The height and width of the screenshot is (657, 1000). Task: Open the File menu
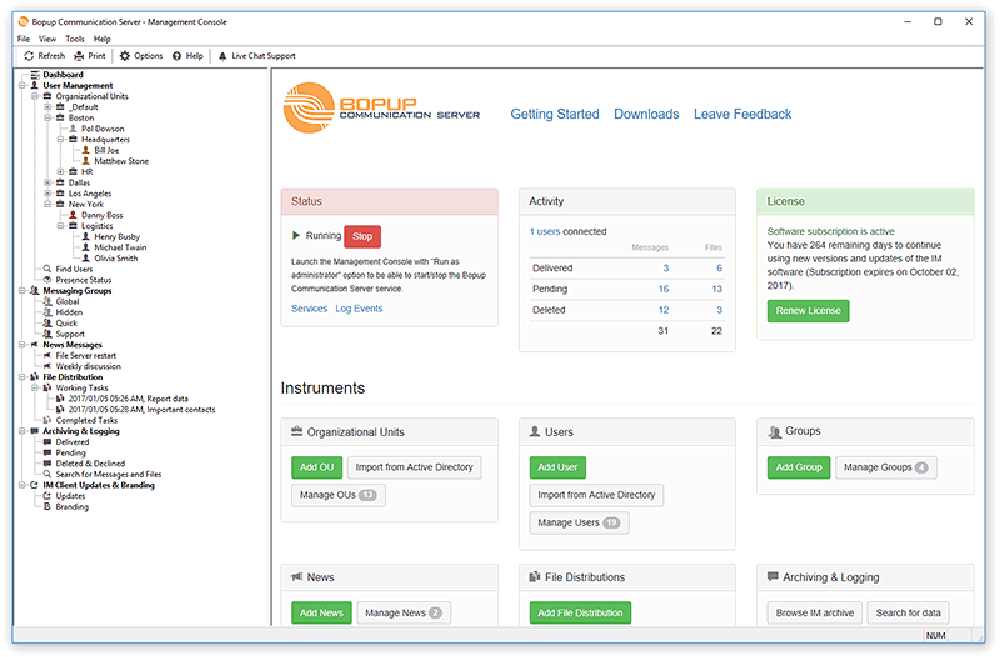tap(24, 39)
